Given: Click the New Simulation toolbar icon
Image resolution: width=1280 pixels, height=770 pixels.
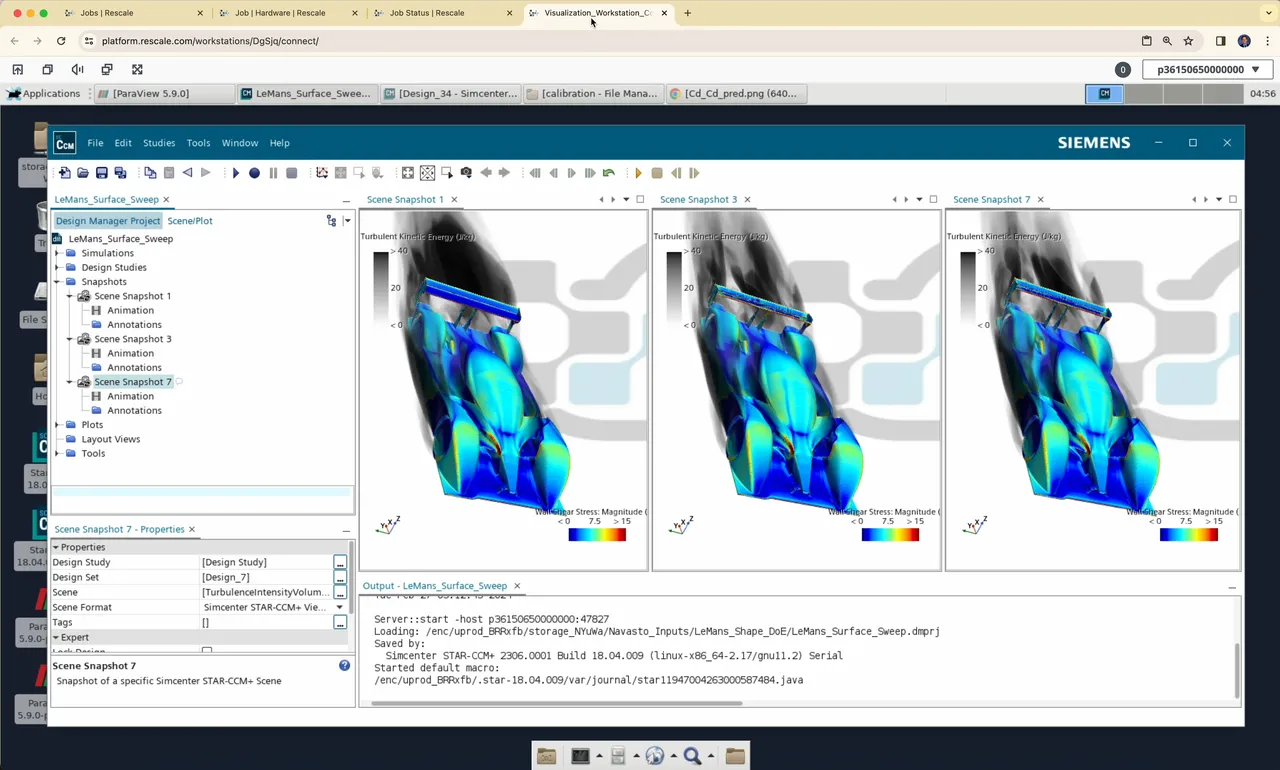Looking at the screenshot, I should click(65, 173).
